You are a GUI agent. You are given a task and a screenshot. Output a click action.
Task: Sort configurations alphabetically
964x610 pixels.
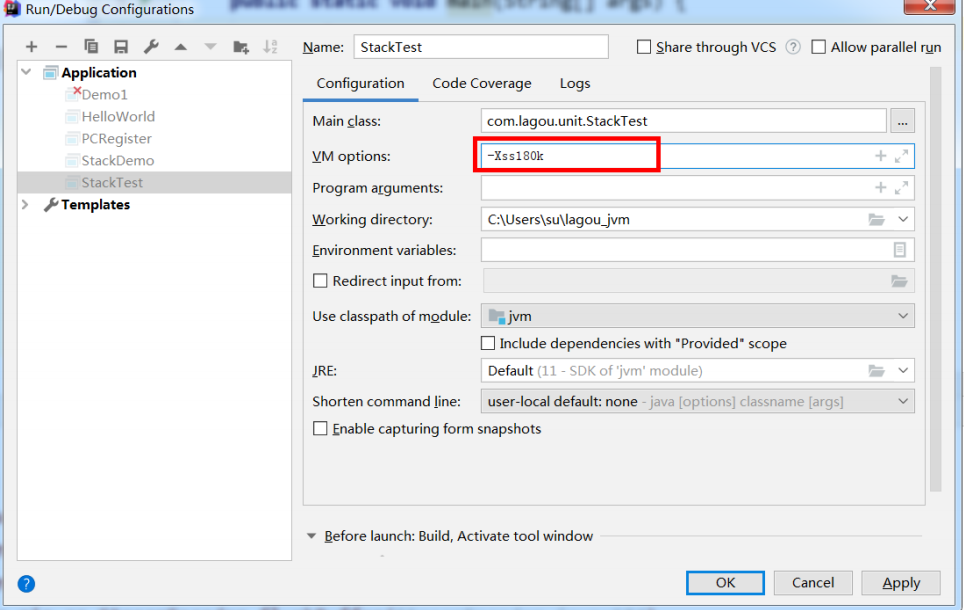point(271,47)
